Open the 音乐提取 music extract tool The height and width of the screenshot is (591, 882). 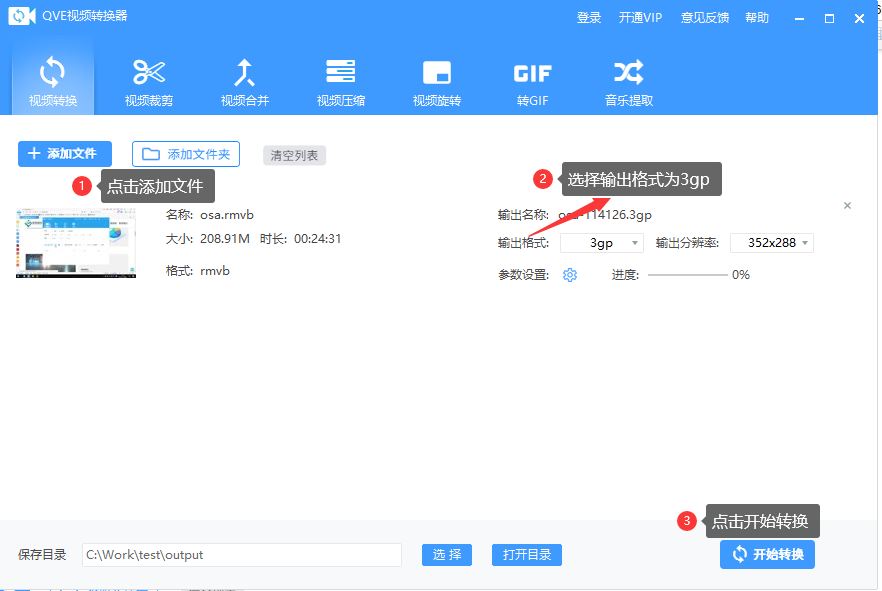click(629, 81)
